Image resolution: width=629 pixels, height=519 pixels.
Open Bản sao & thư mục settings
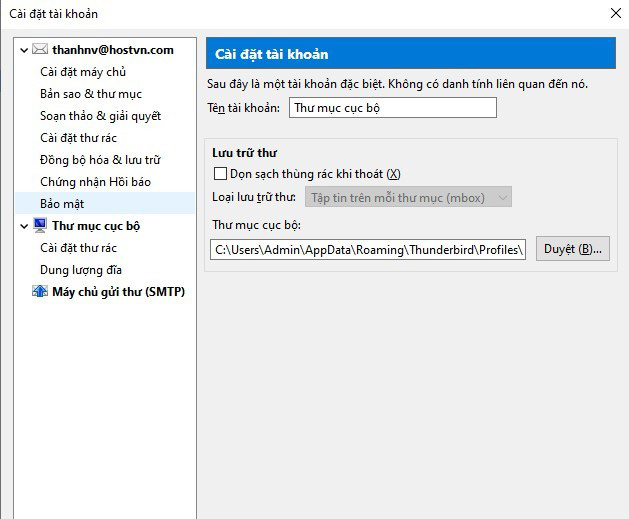pos(91,94)
